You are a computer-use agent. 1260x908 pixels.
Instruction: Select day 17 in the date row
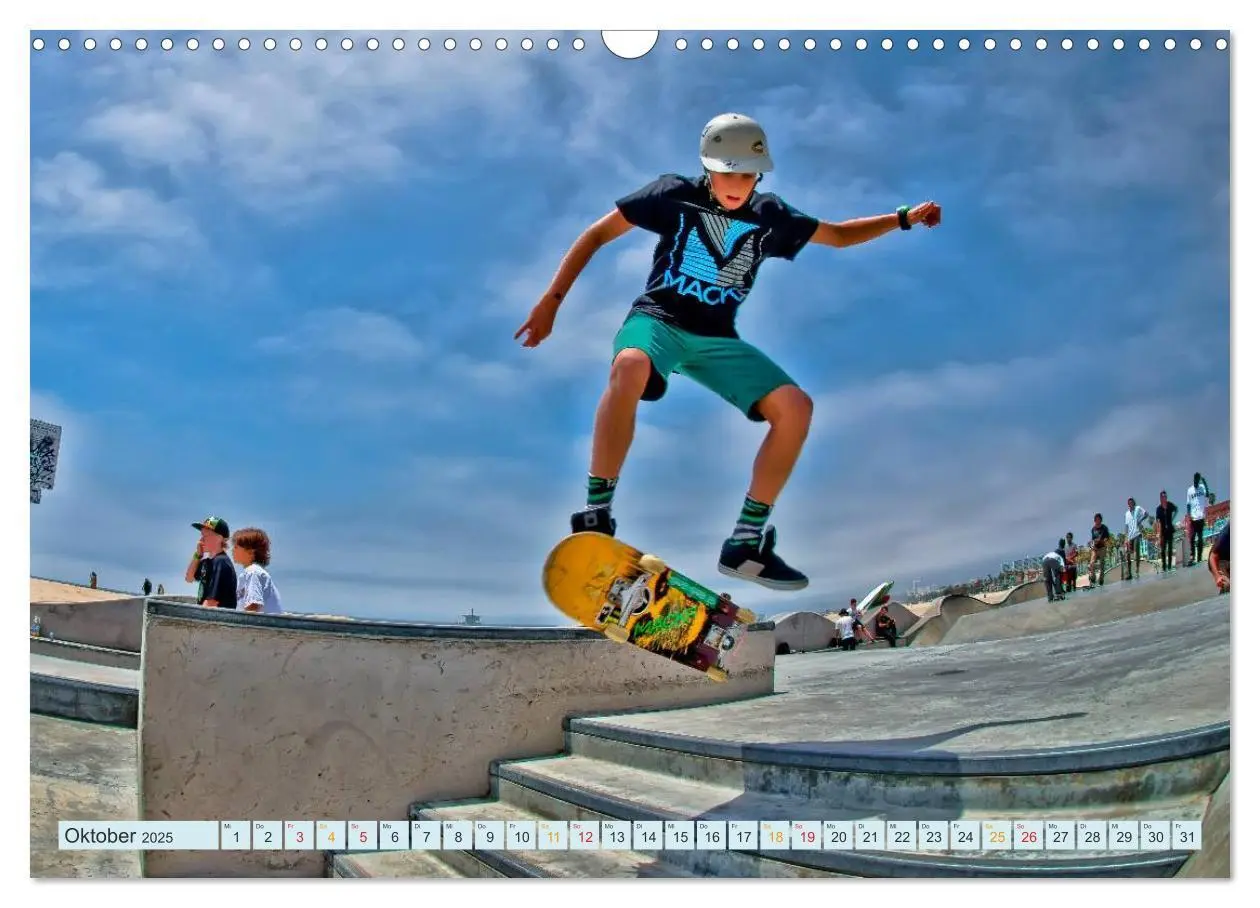(743, 836)
